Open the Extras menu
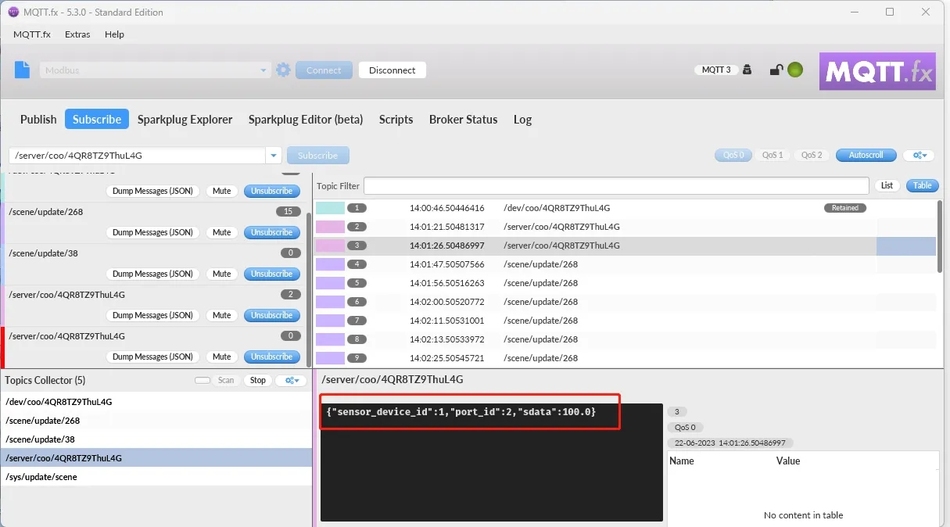 (x=77, y=35)
